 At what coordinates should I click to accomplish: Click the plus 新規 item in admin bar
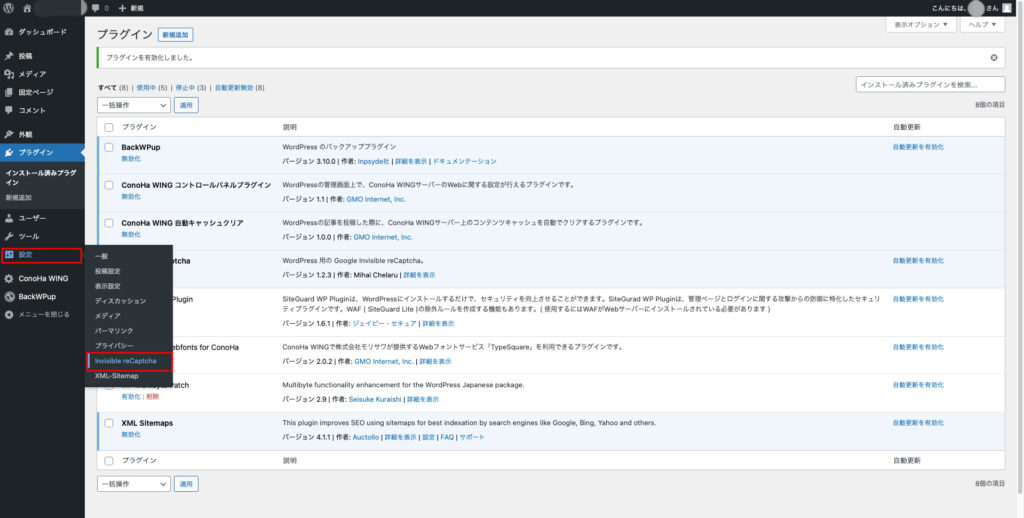coord(132,8)
